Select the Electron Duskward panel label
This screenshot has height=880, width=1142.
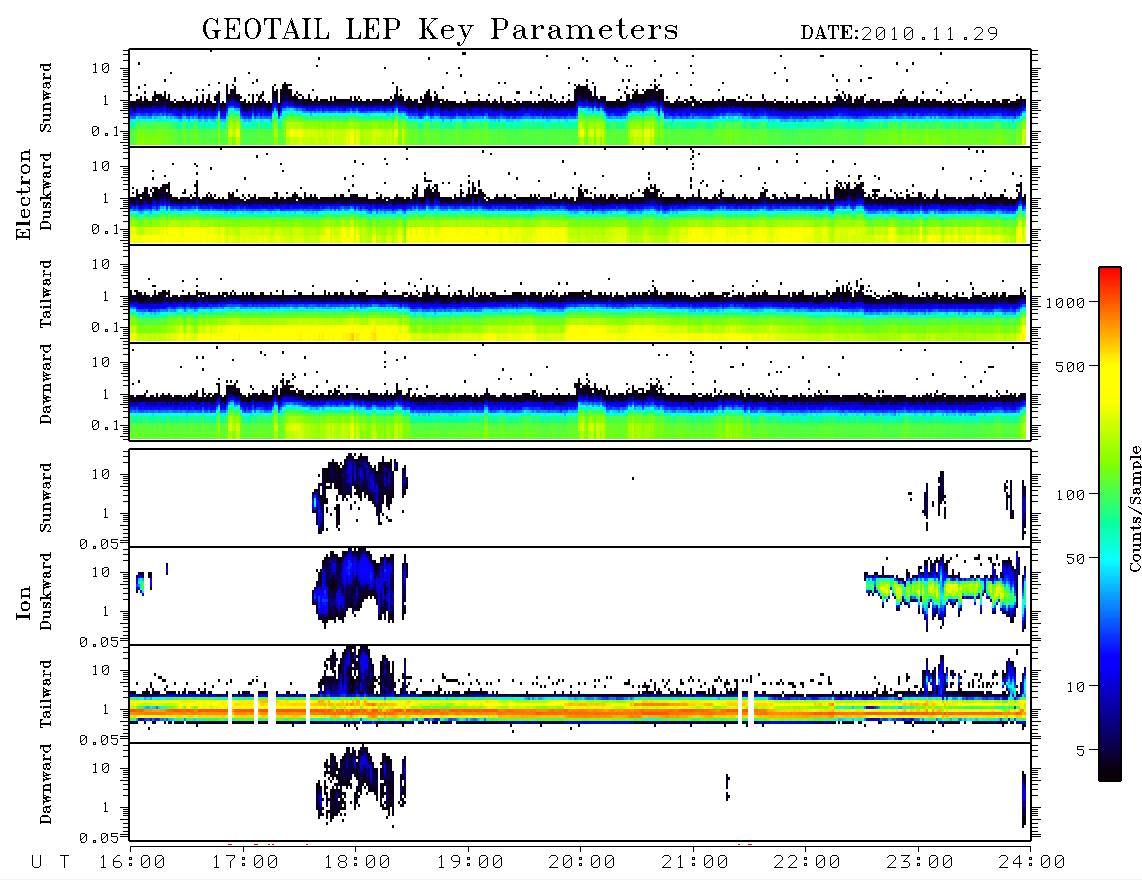tap(45, 192)
